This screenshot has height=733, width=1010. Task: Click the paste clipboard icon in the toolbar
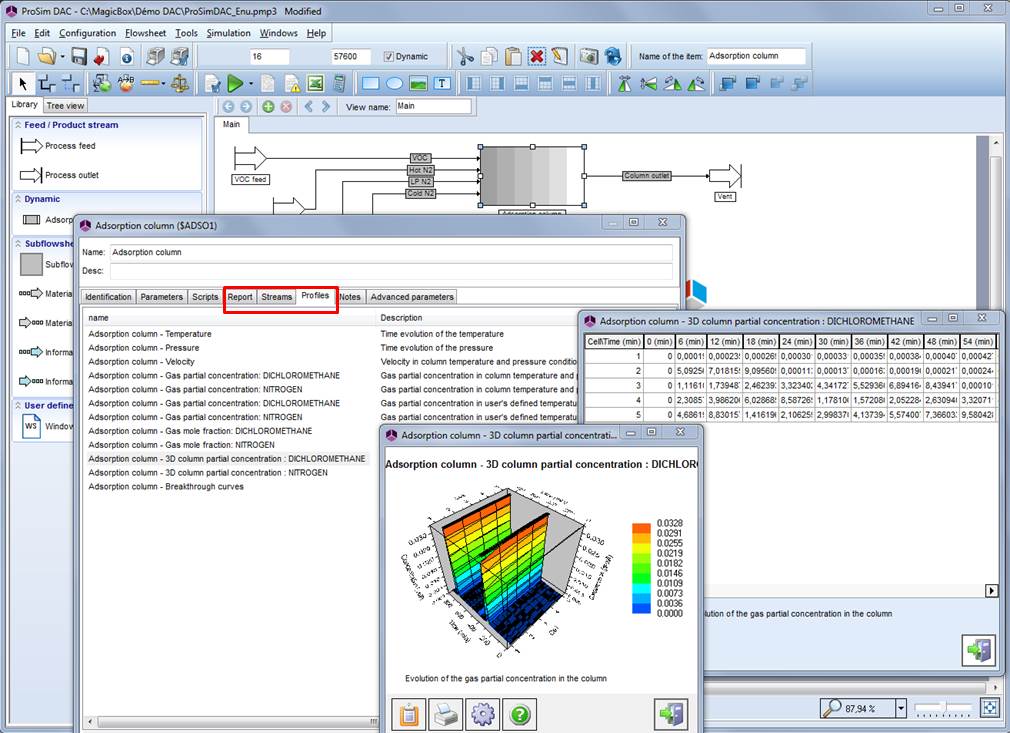[513, 57]
